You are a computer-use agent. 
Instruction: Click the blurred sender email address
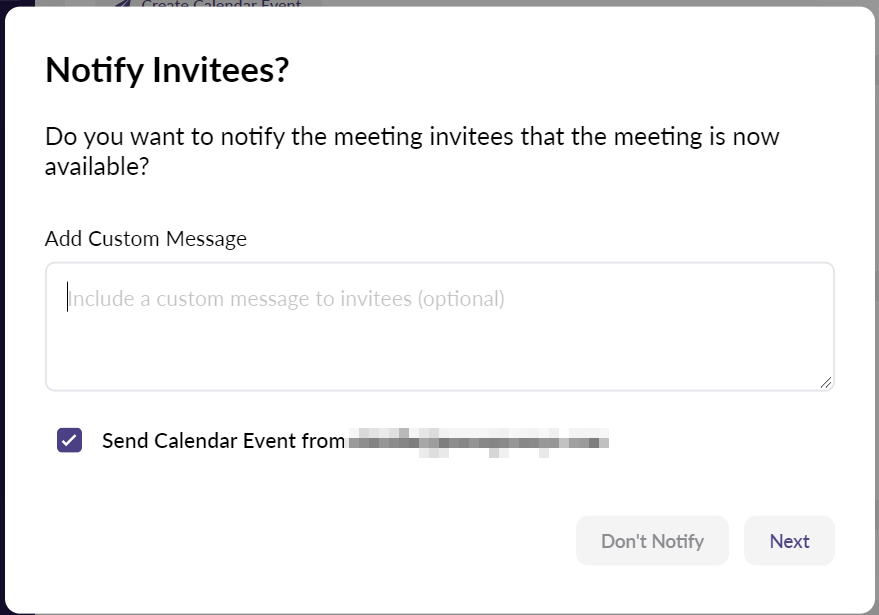pyautogui.click(x=478, y=440)
